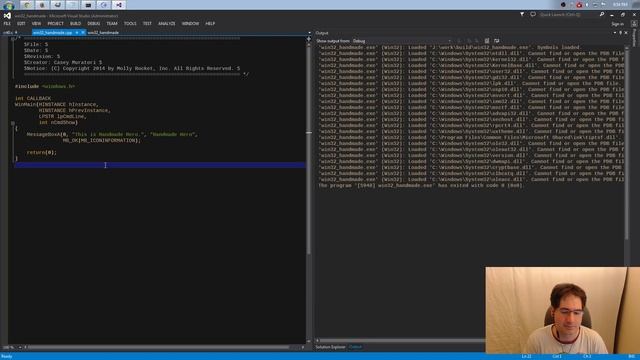Close the win32_handmade.cpp tab
Screen dimensions: 640x360
(83, 33)
